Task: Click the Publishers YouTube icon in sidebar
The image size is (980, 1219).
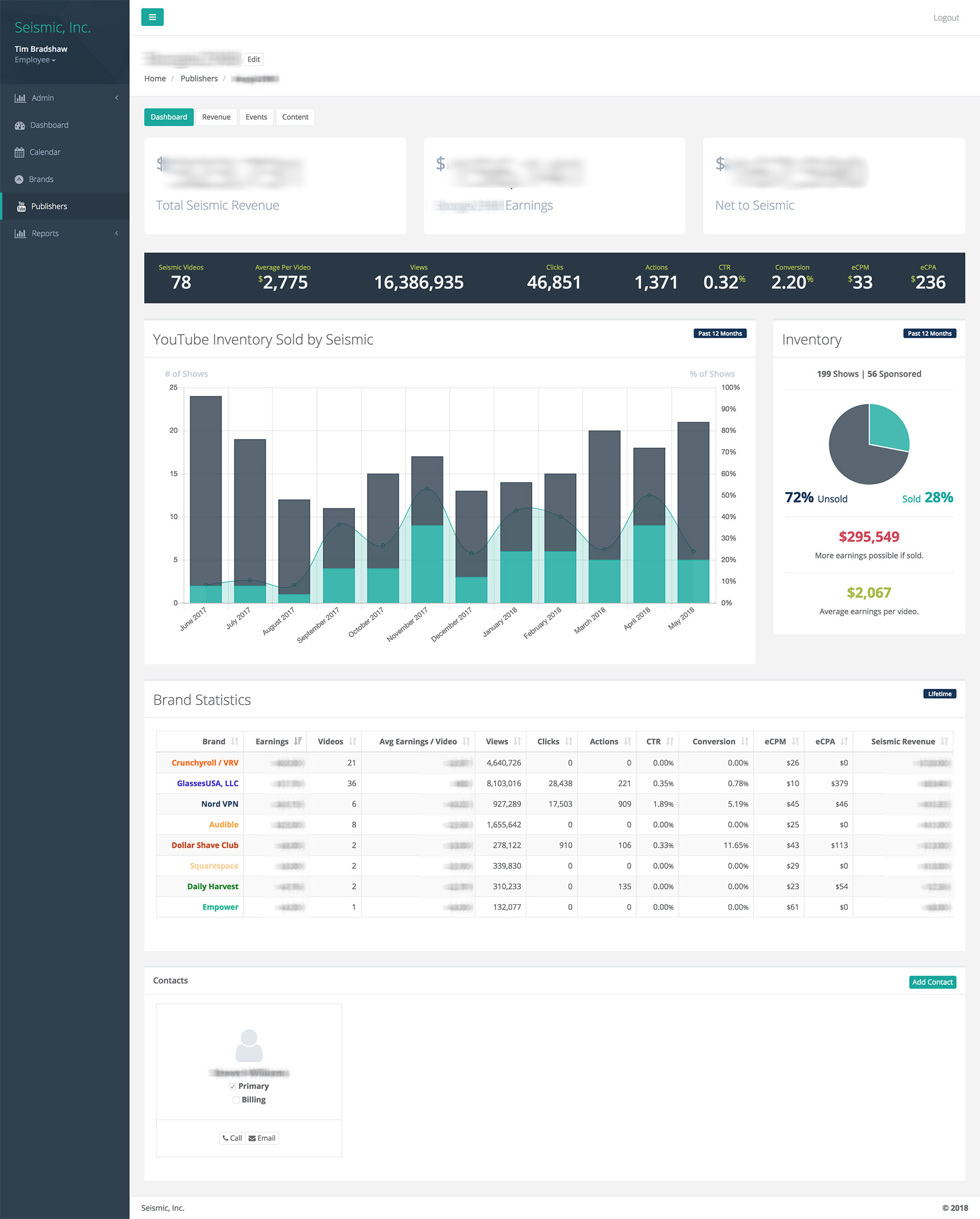Action: coord(21,207)
